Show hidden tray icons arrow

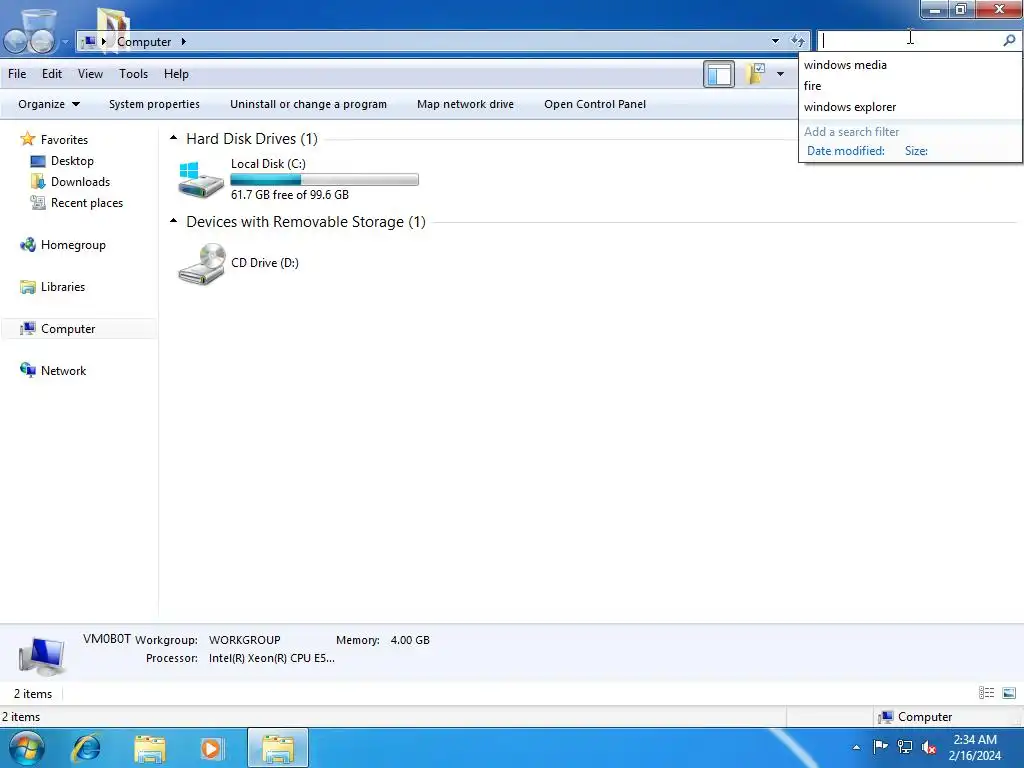(x=856, y=747)
